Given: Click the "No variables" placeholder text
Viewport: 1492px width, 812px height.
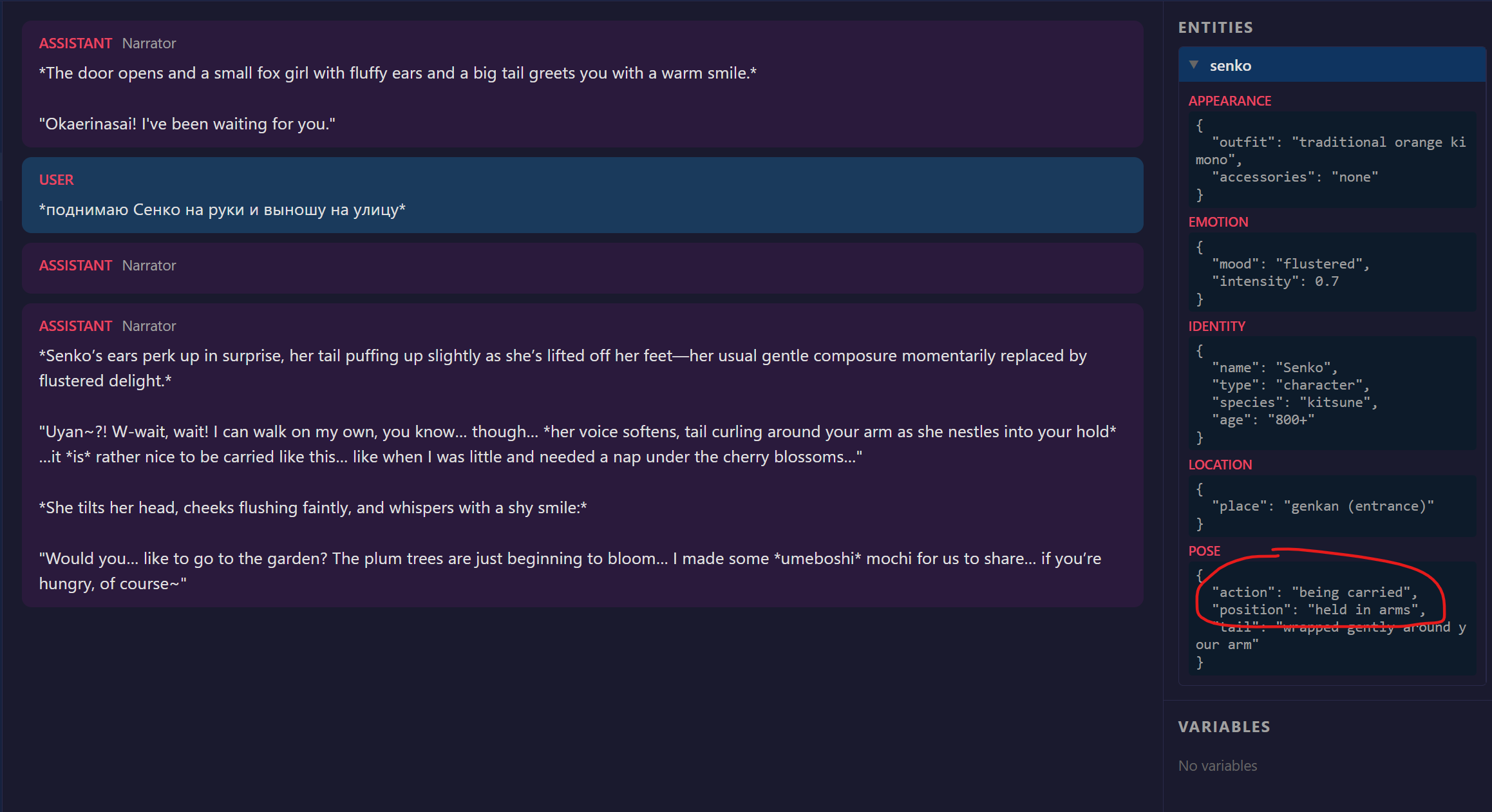Looking at the screenshot, I should (x=1217, y=766).
